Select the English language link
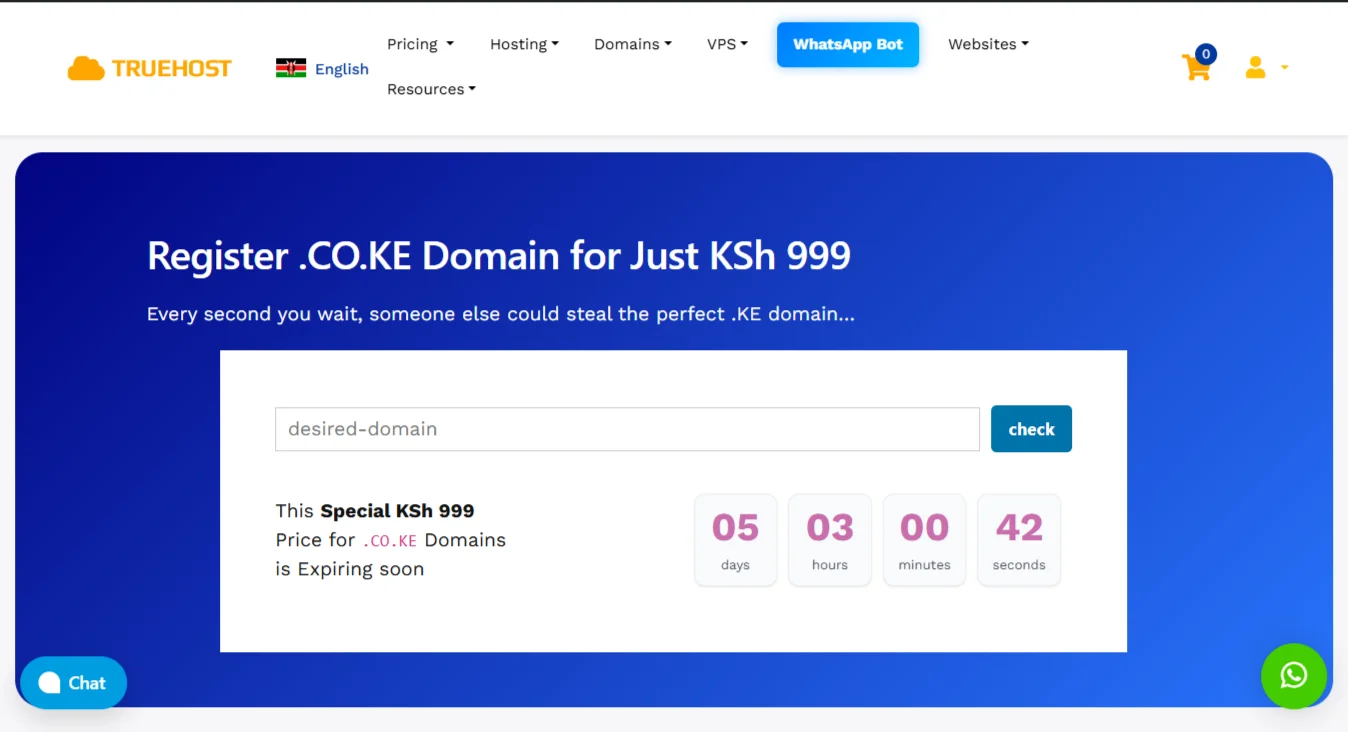1348x732 pixels. (x=342, y=69)
